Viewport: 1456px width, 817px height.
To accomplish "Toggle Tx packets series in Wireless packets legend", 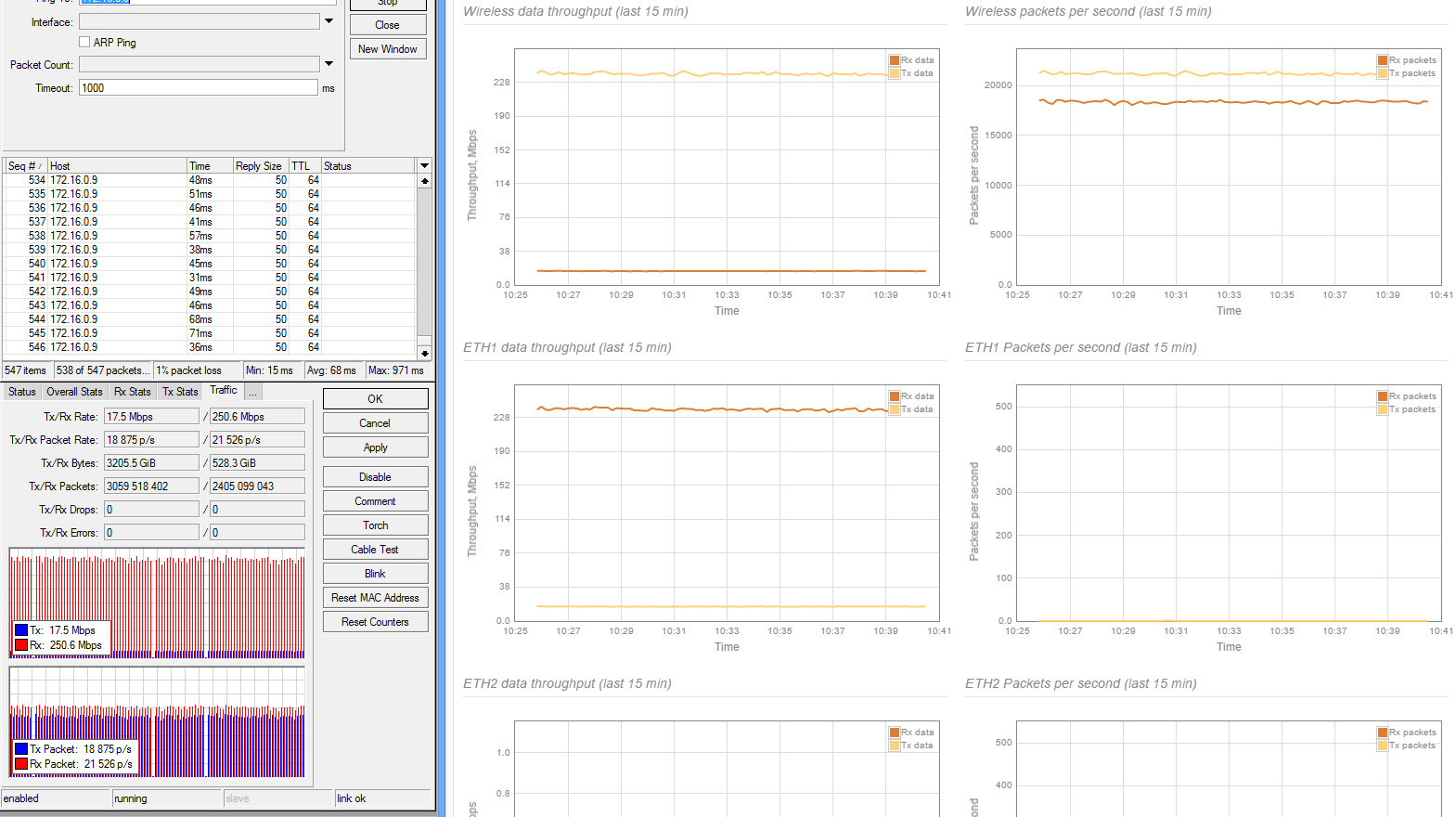I will point(1383,73).
